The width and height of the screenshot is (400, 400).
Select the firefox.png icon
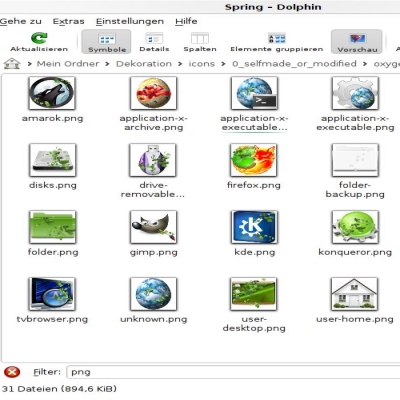(x=254, y=160)
